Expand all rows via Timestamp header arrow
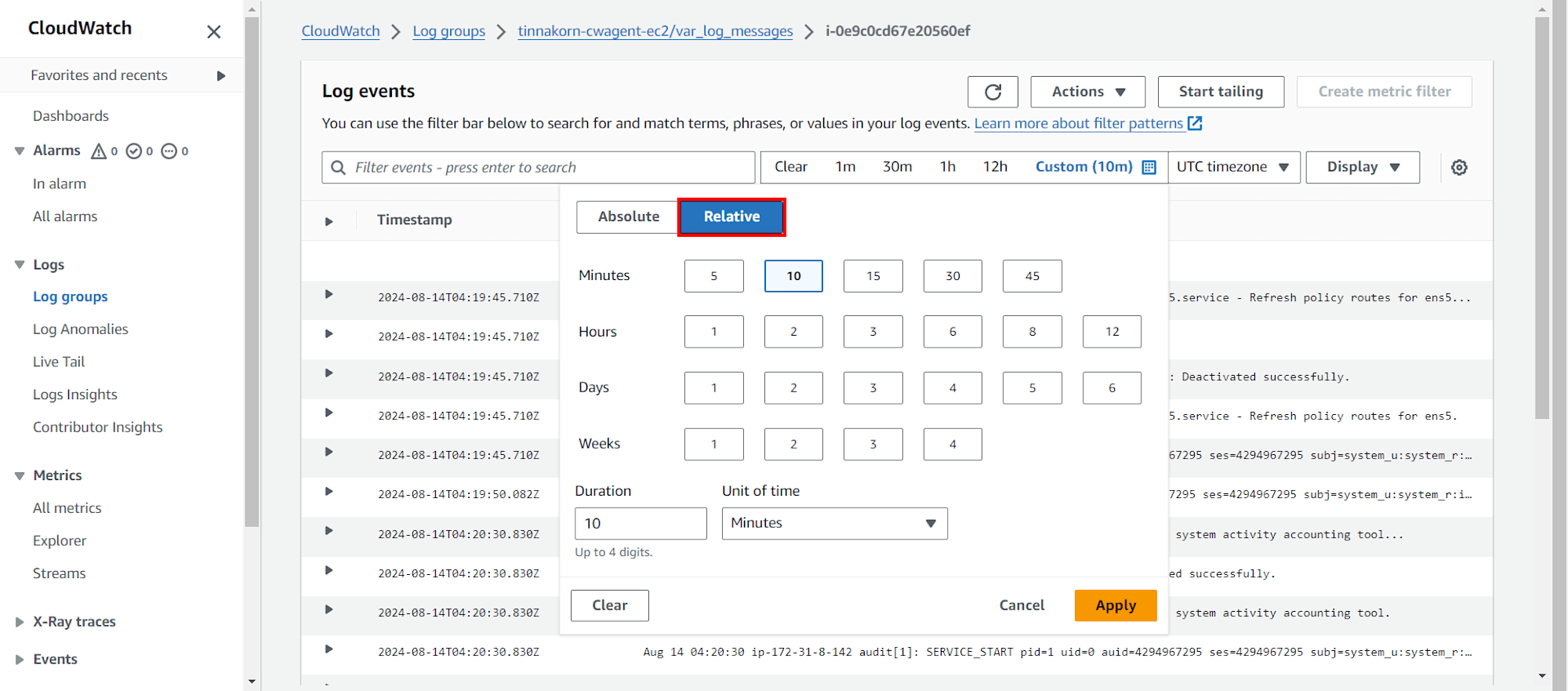 (329, 221)
